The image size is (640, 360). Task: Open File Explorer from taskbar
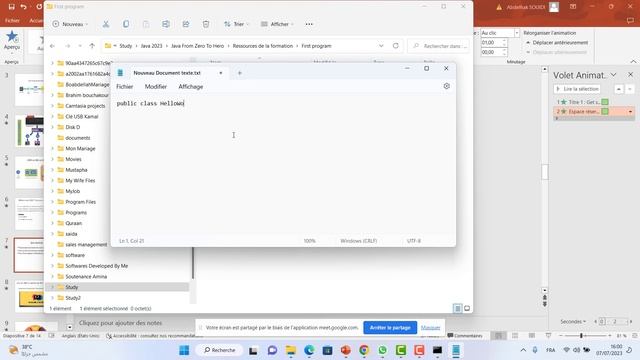coord(291,350)
